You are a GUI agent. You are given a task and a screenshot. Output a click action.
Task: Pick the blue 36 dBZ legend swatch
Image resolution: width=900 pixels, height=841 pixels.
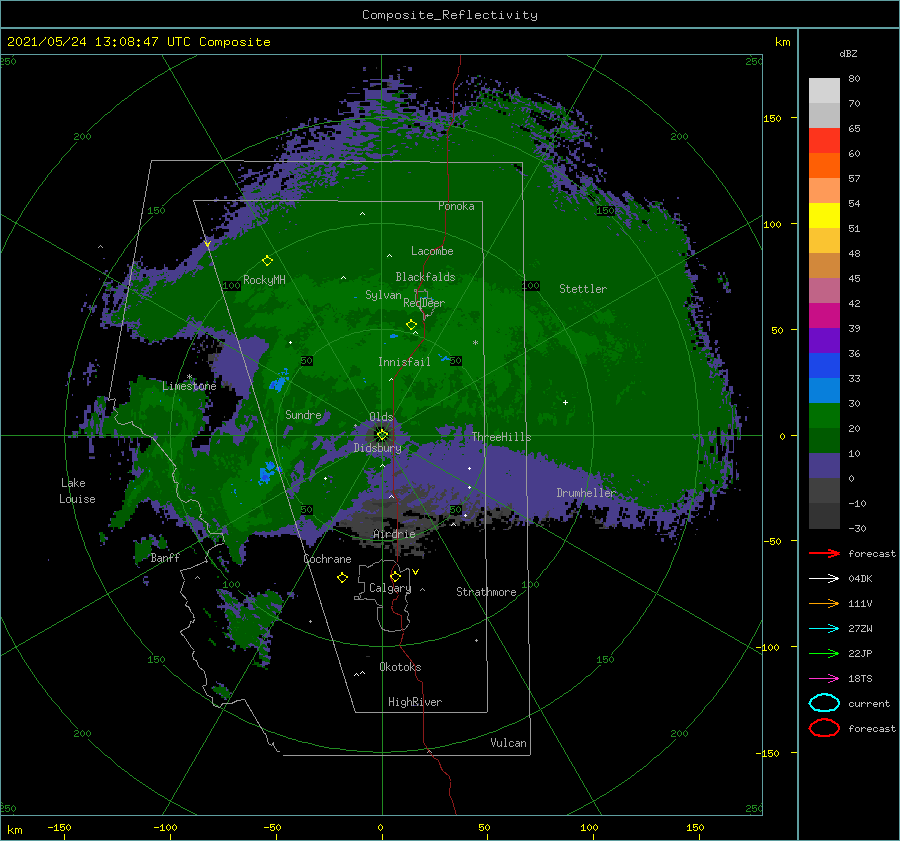click(x=824, y=365)
